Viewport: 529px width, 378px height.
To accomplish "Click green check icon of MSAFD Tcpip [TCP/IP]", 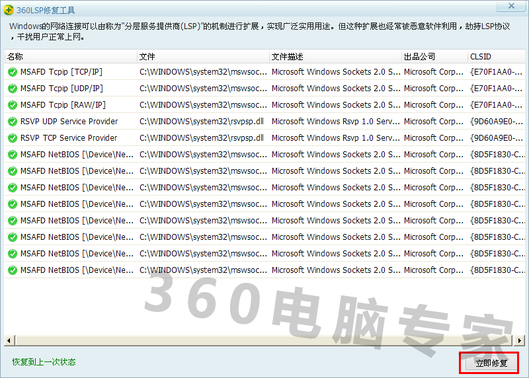I will coord(12,72).
